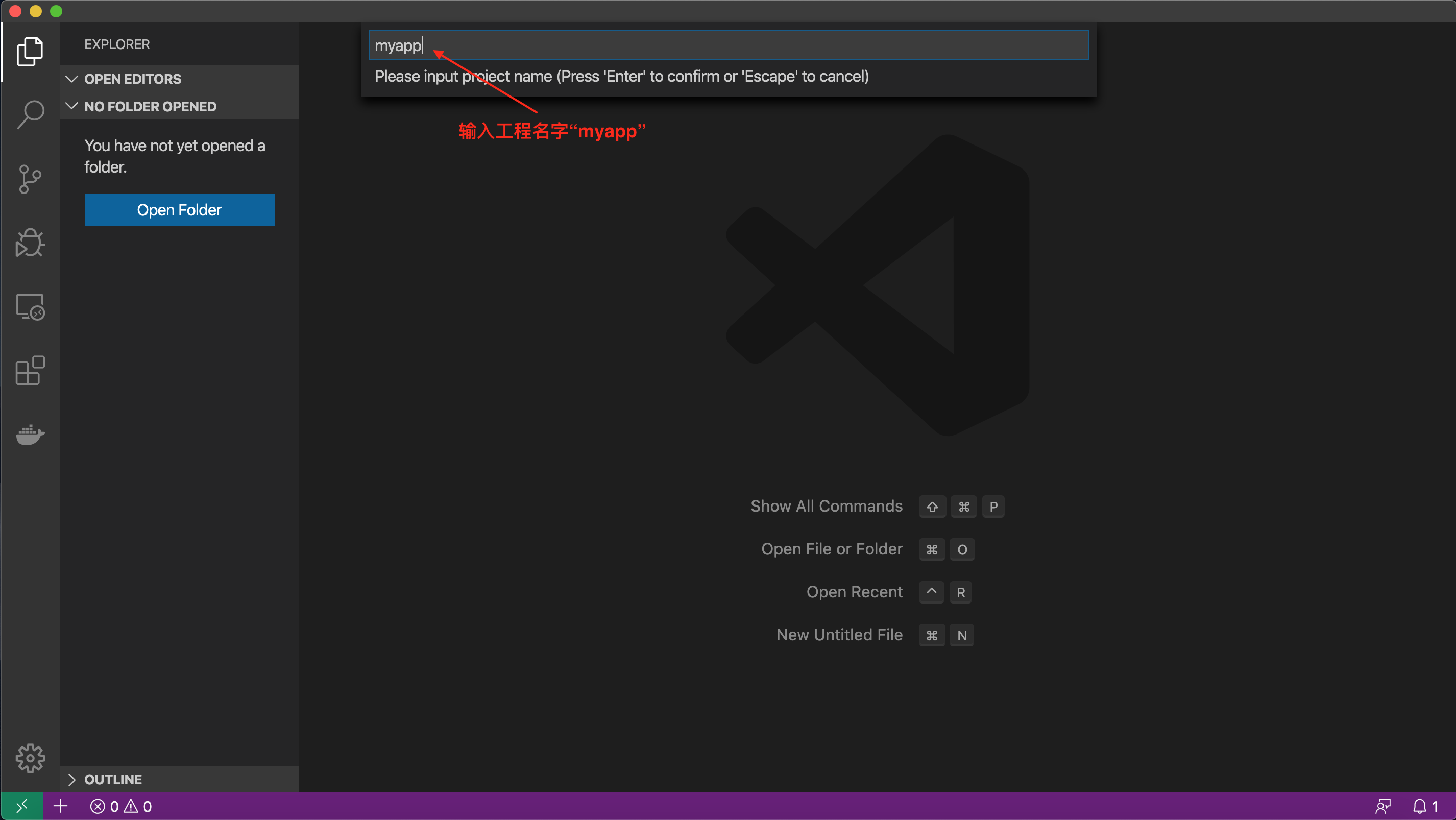1456x820 pixels.
Task: Expand the OUTLINE section
Action: (180, 779)
